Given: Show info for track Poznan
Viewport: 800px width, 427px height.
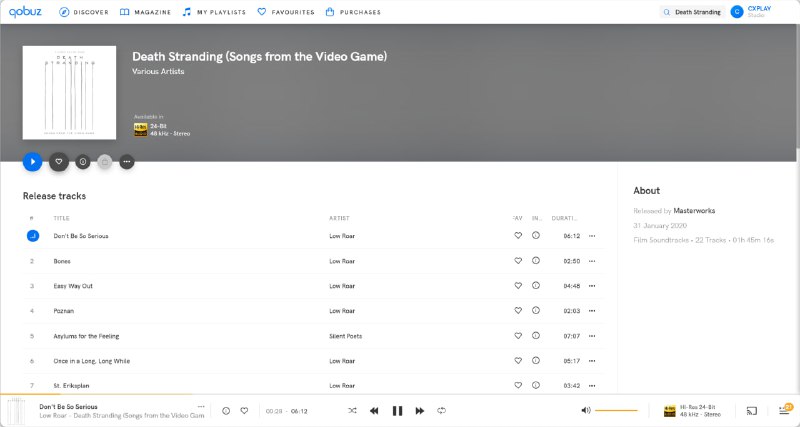Looking at the screenshot, I should click(x=536, y=311).
